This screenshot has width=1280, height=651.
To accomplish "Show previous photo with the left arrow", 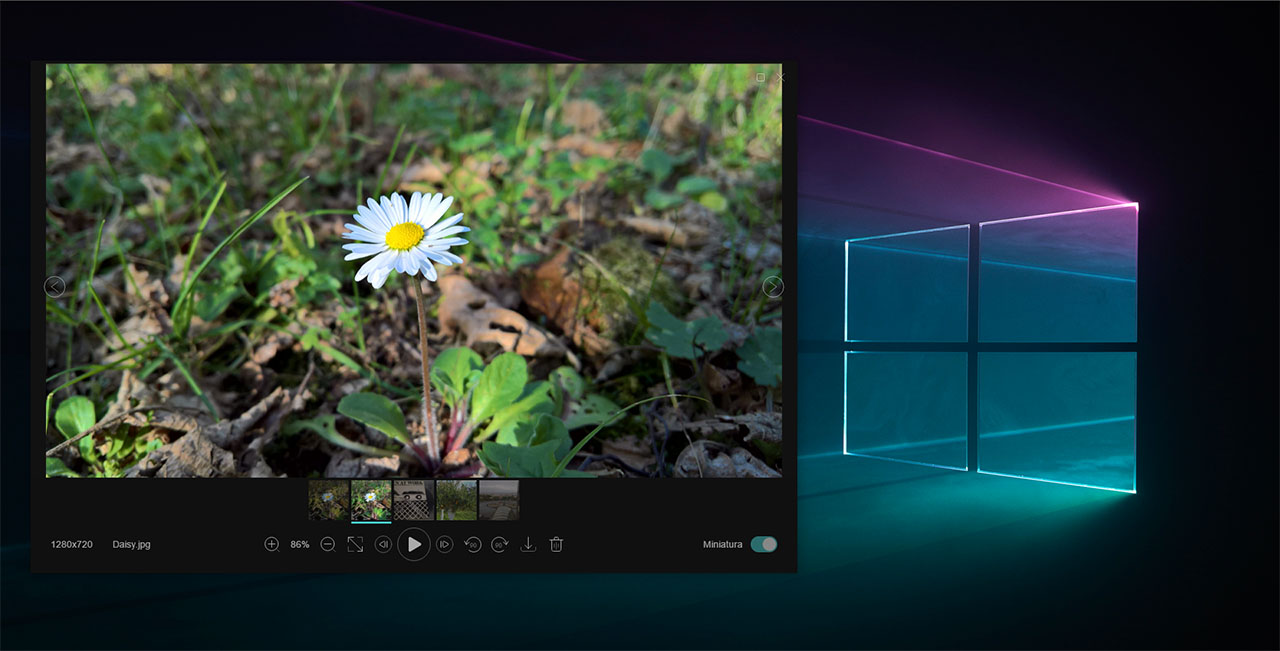I will click(x=55, y=287).
